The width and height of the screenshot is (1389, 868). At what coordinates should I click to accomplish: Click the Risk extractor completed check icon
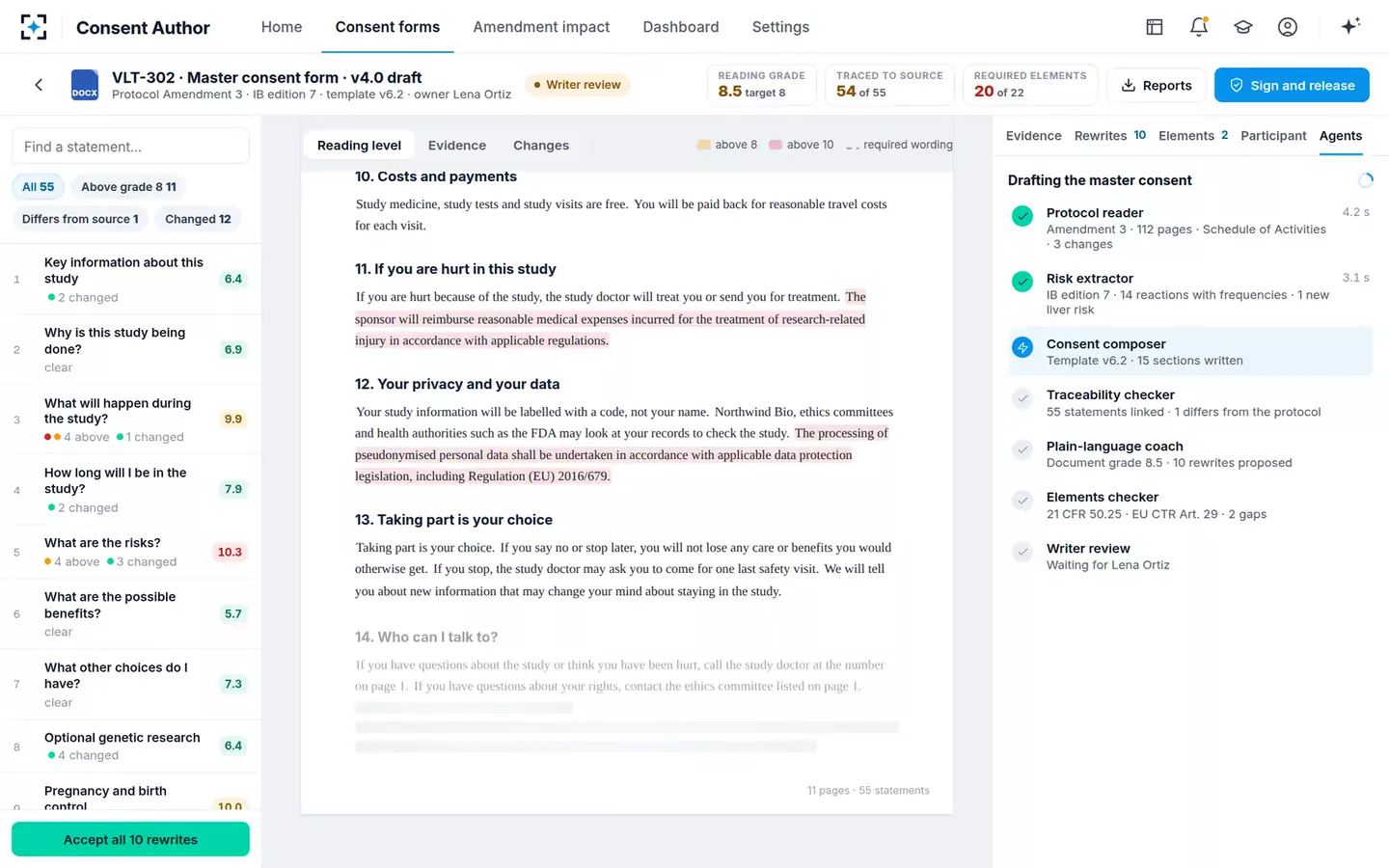(1022, 282)
